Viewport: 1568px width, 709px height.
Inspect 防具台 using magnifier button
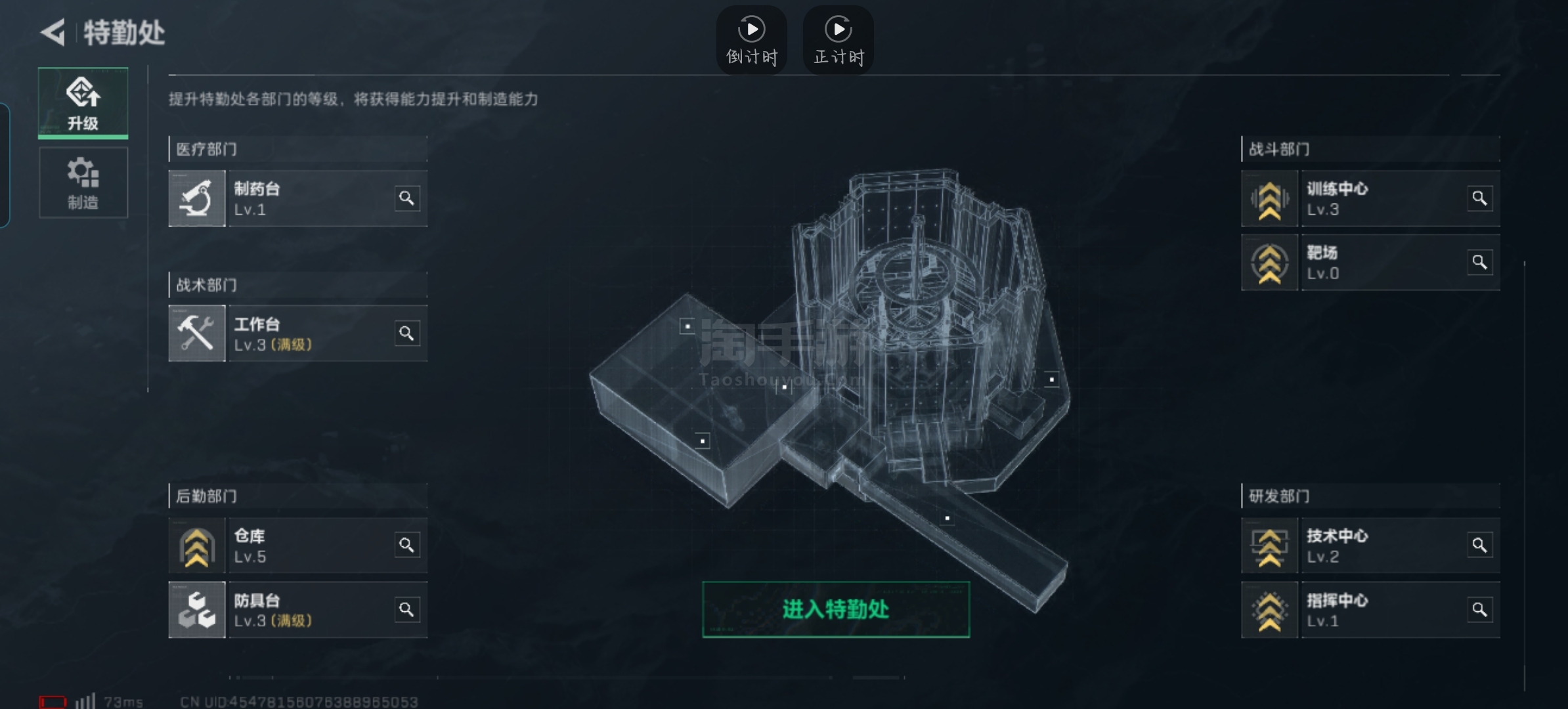click(x=407, y=610)
